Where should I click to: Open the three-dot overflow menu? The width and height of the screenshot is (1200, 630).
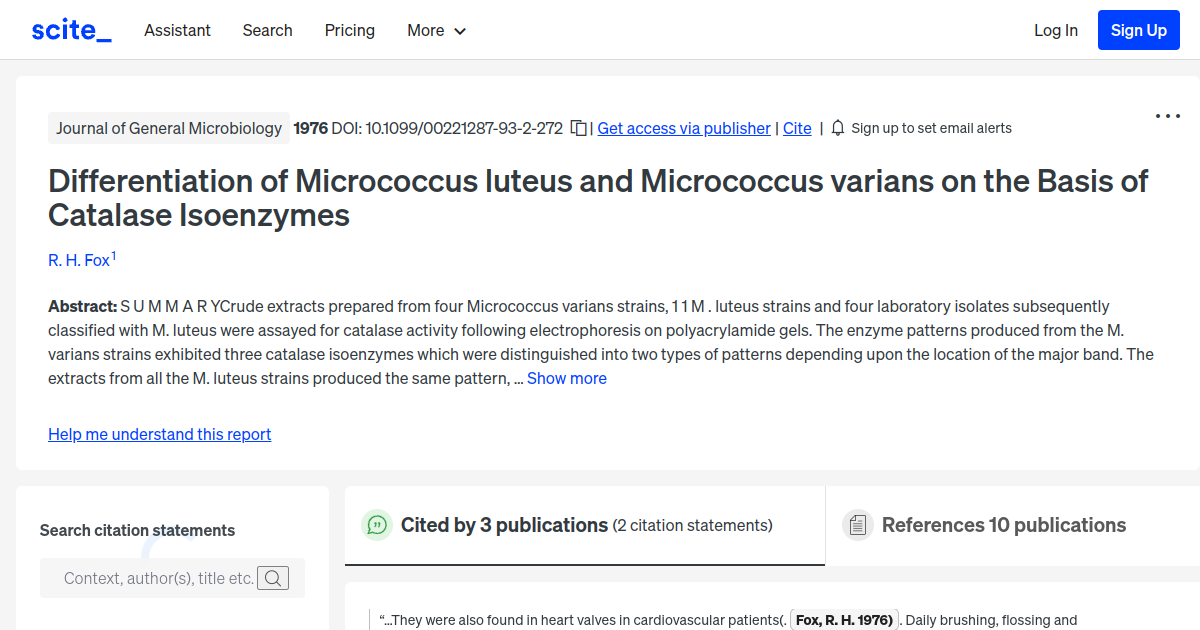click(x=1167, y=117)
